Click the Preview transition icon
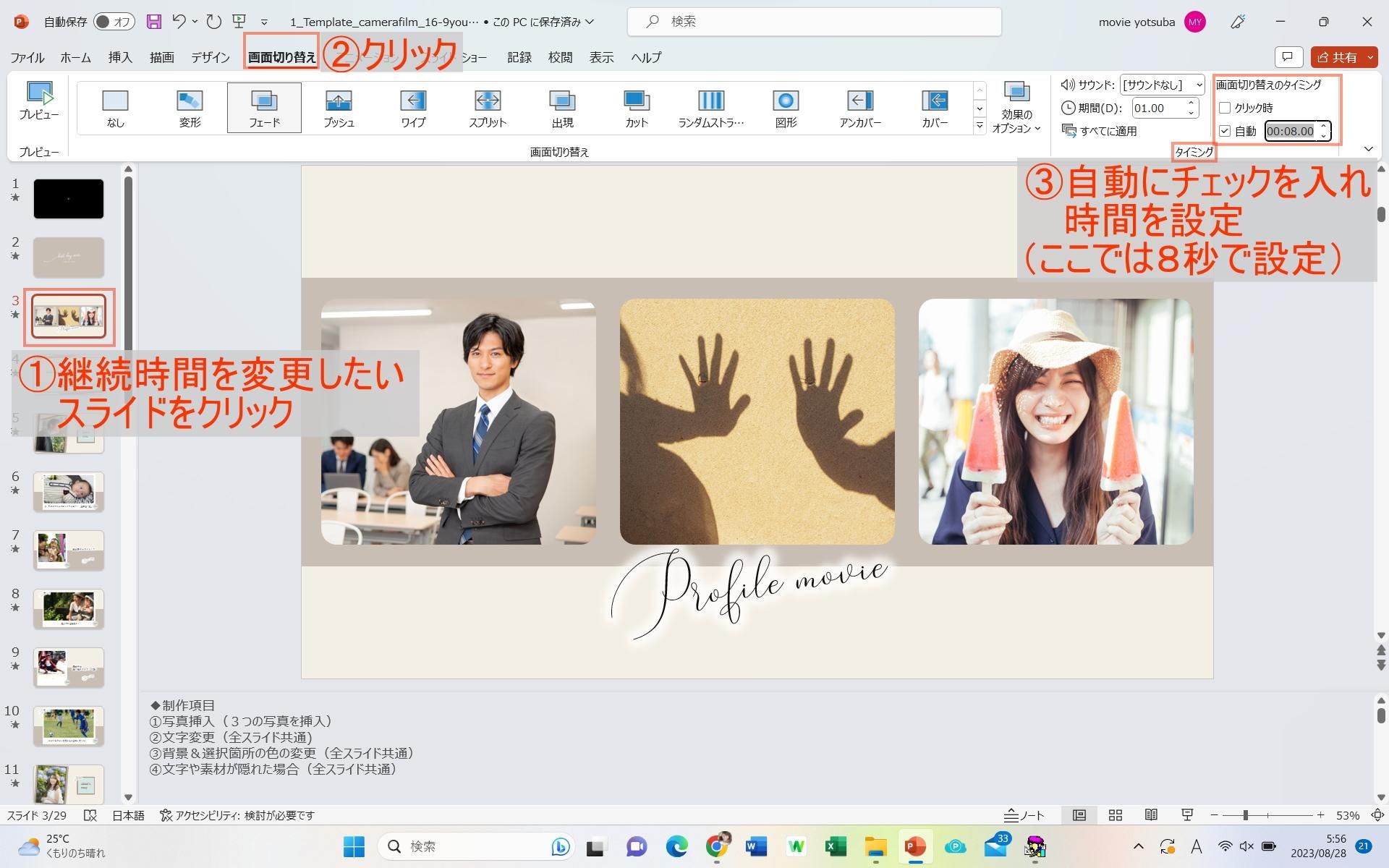1389x868 pixels. pos(39,101)
